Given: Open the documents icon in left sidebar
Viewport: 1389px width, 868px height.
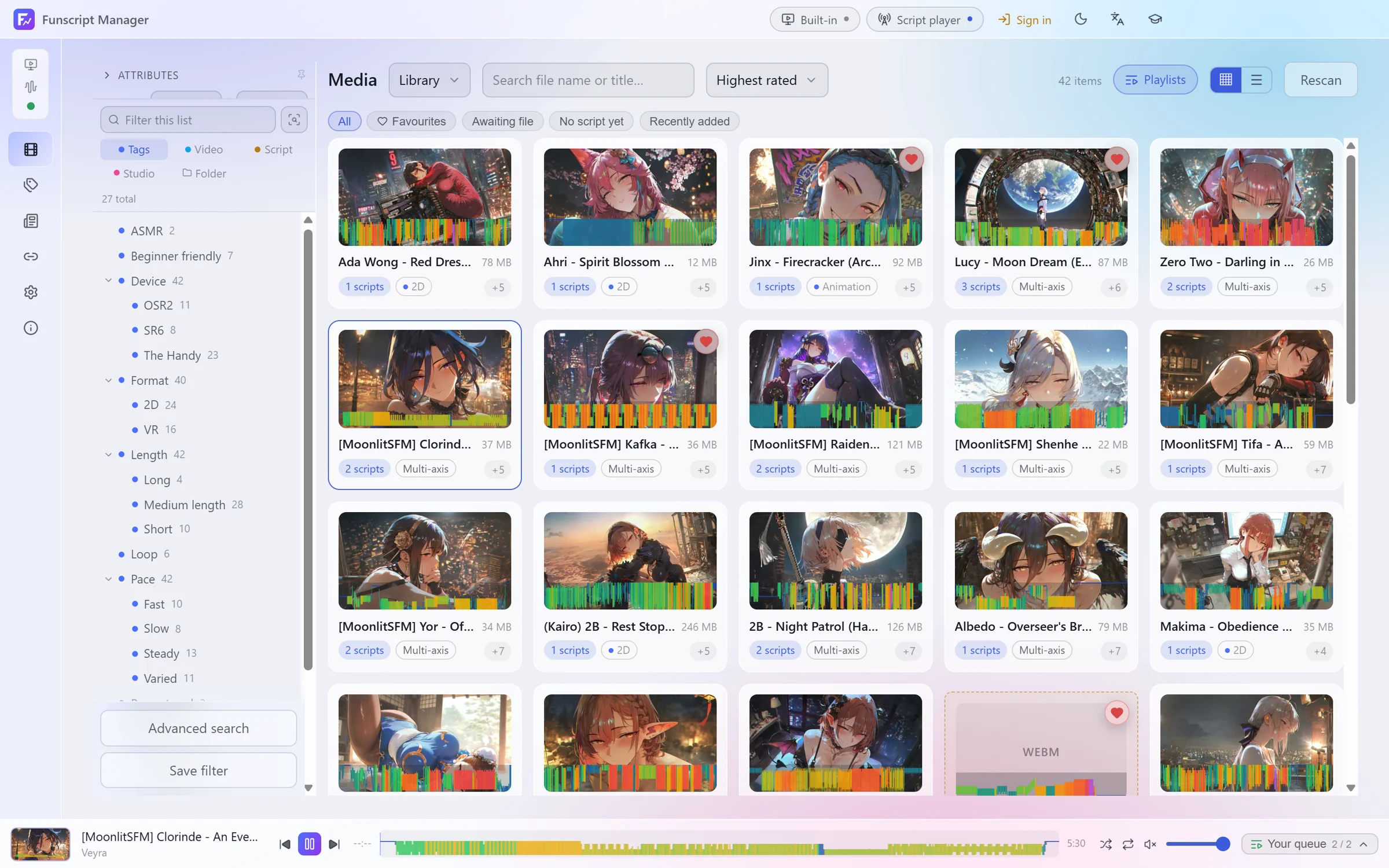Looking at the screenshot, I should 31,221.
